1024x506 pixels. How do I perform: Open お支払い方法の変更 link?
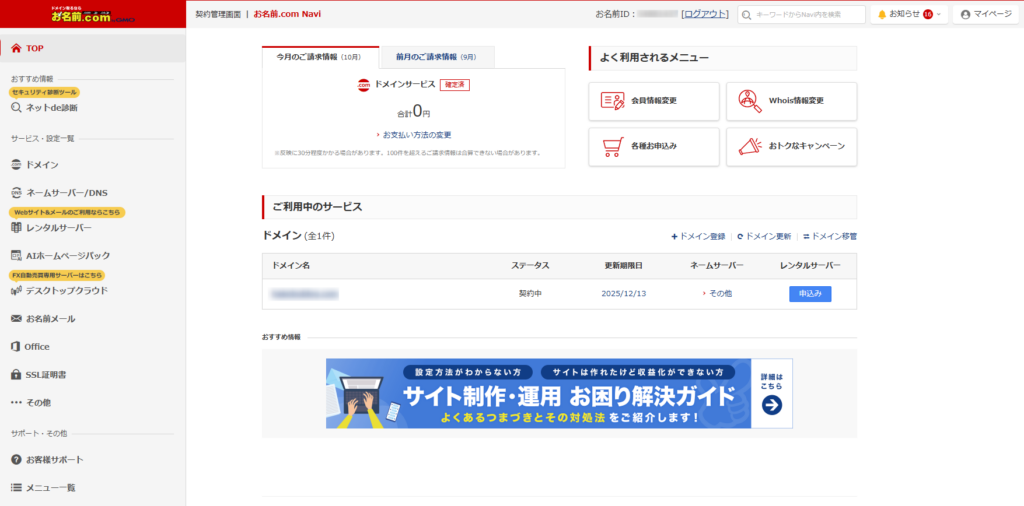coord(416,134)
